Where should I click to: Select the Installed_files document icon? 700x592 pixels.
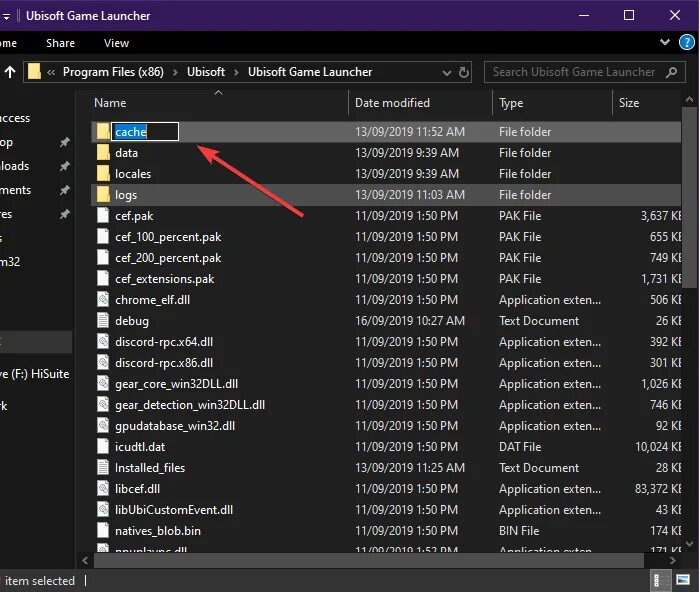(103, 467)
